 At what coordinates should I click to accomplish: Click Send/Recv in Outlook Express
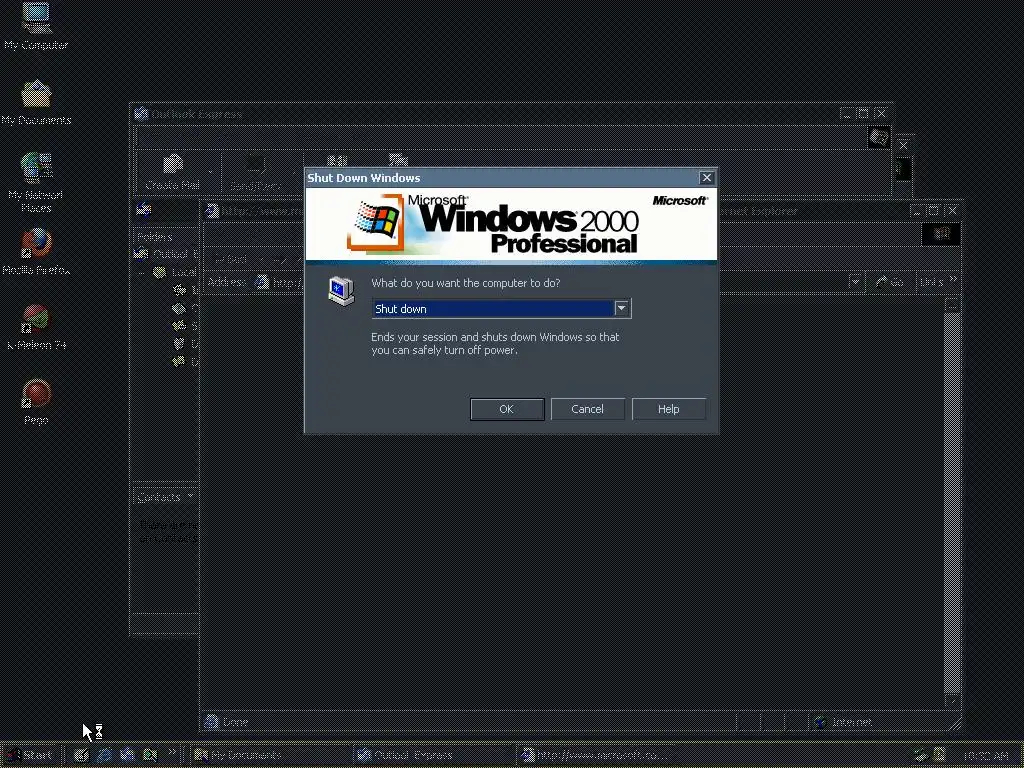pos(255,172)
